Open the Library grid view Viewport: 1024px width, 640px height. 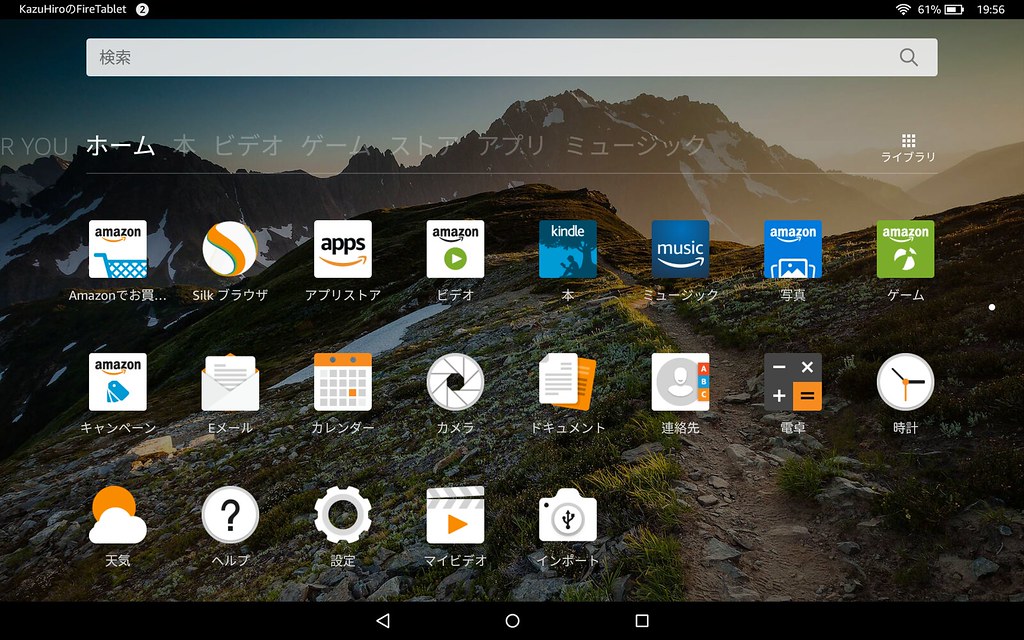coord(908,148)
